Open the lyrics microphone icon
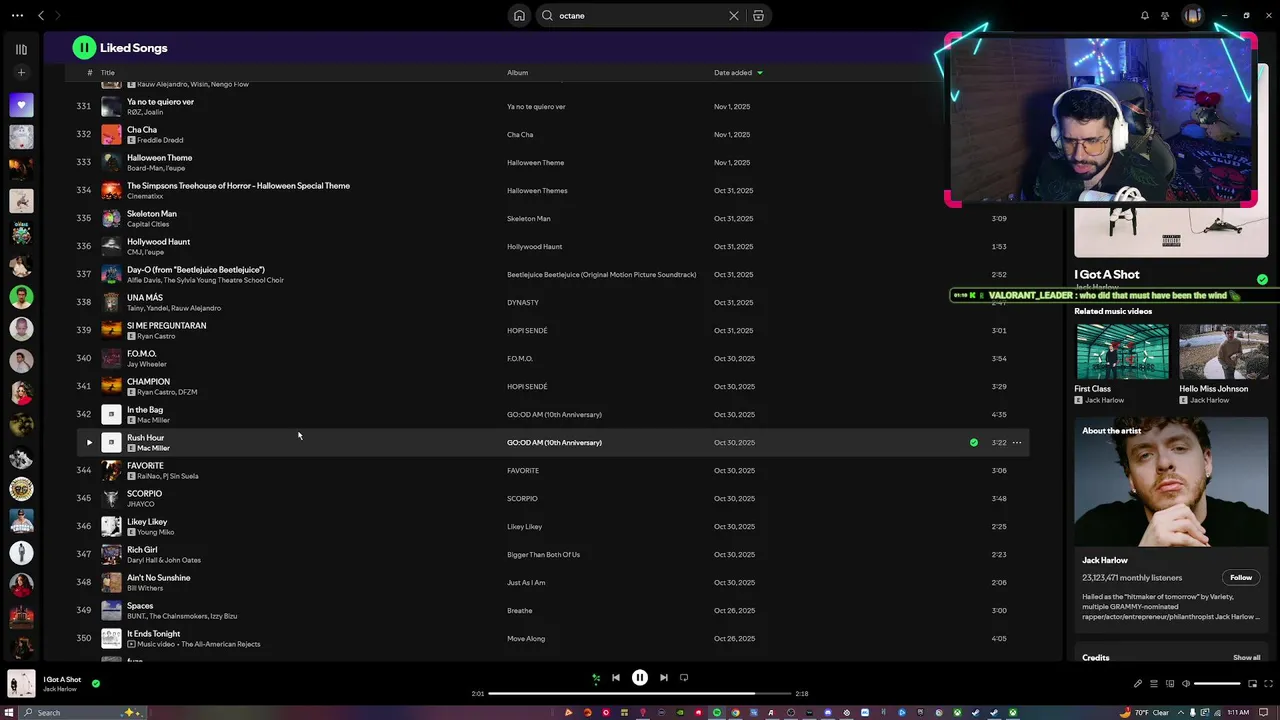This screenshot has height=720, width=1280. coord(1137,684)
